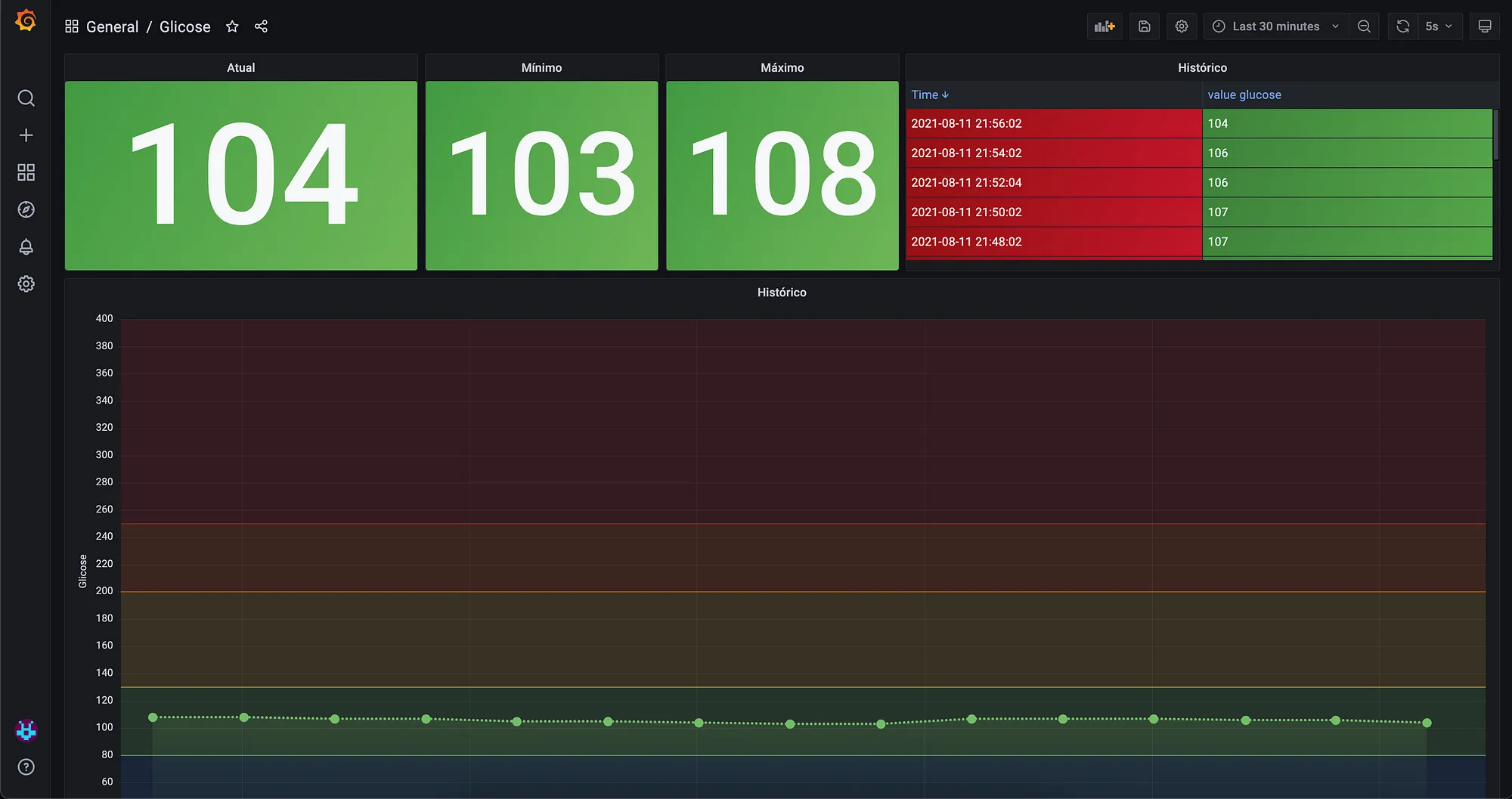Click the Glicose dashboard title
Screen dimensions: 1512x799
coord(185,26)
